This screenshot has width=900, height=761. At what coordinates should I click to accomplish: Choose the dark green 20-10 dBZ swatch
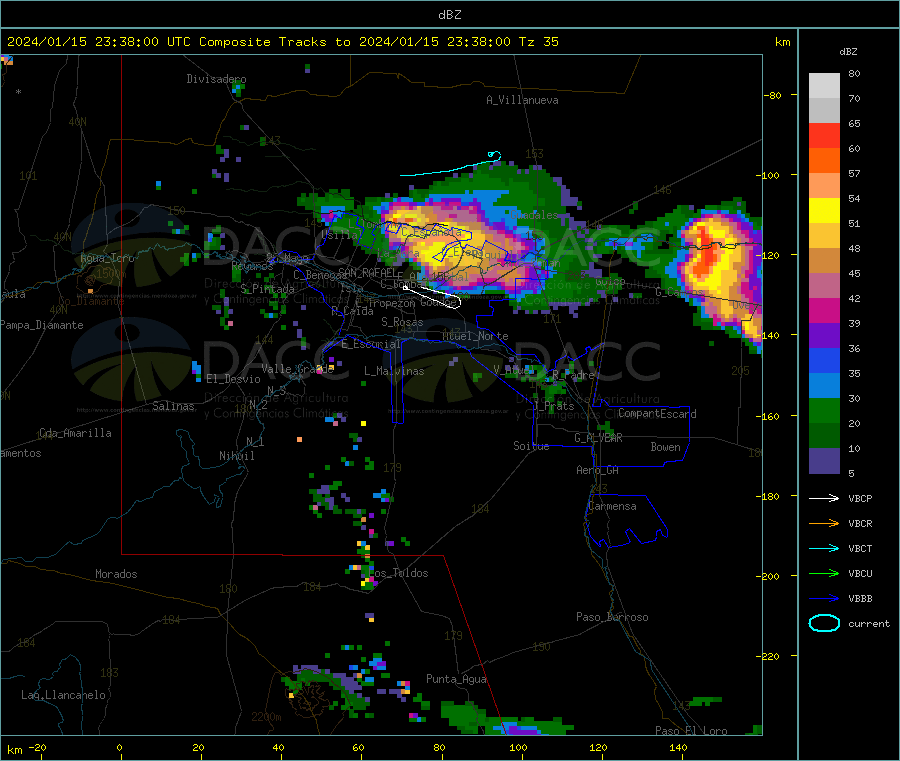click(824, 436)
